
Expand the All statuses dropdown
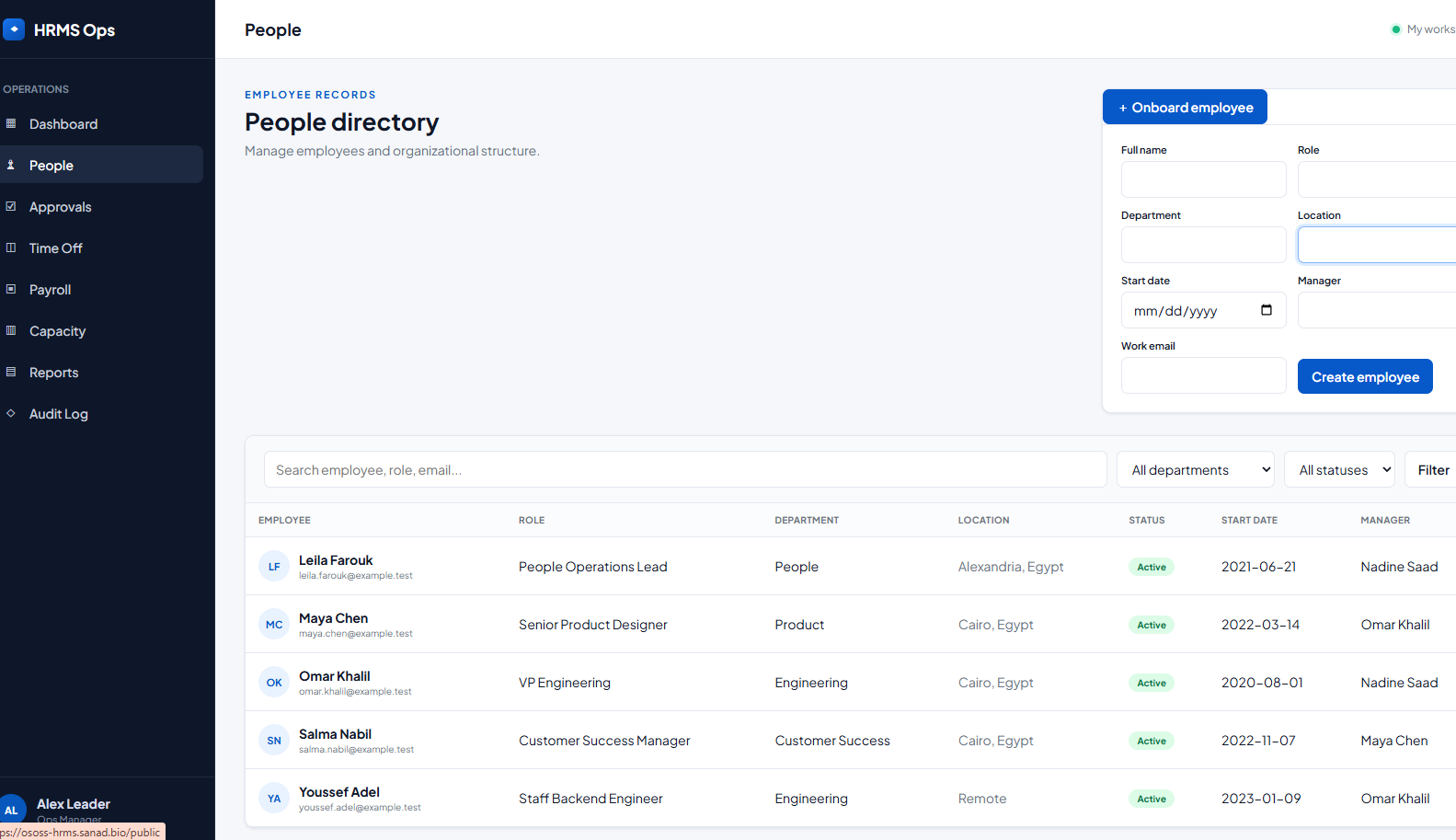[1339, 469]
